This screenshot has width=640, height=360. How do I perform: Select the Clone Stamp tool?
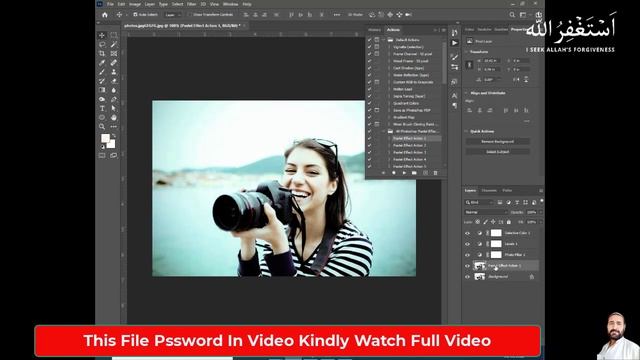[x=113, y=72]
